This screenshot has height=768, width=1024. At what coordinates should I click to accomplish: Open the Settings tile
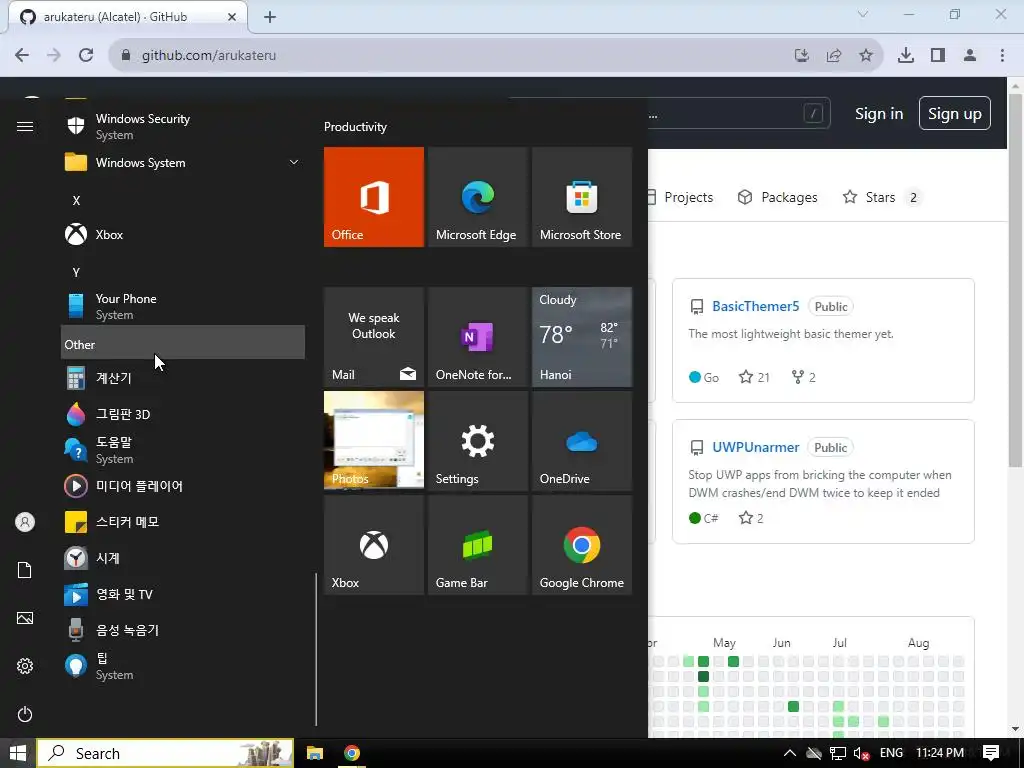477,441
